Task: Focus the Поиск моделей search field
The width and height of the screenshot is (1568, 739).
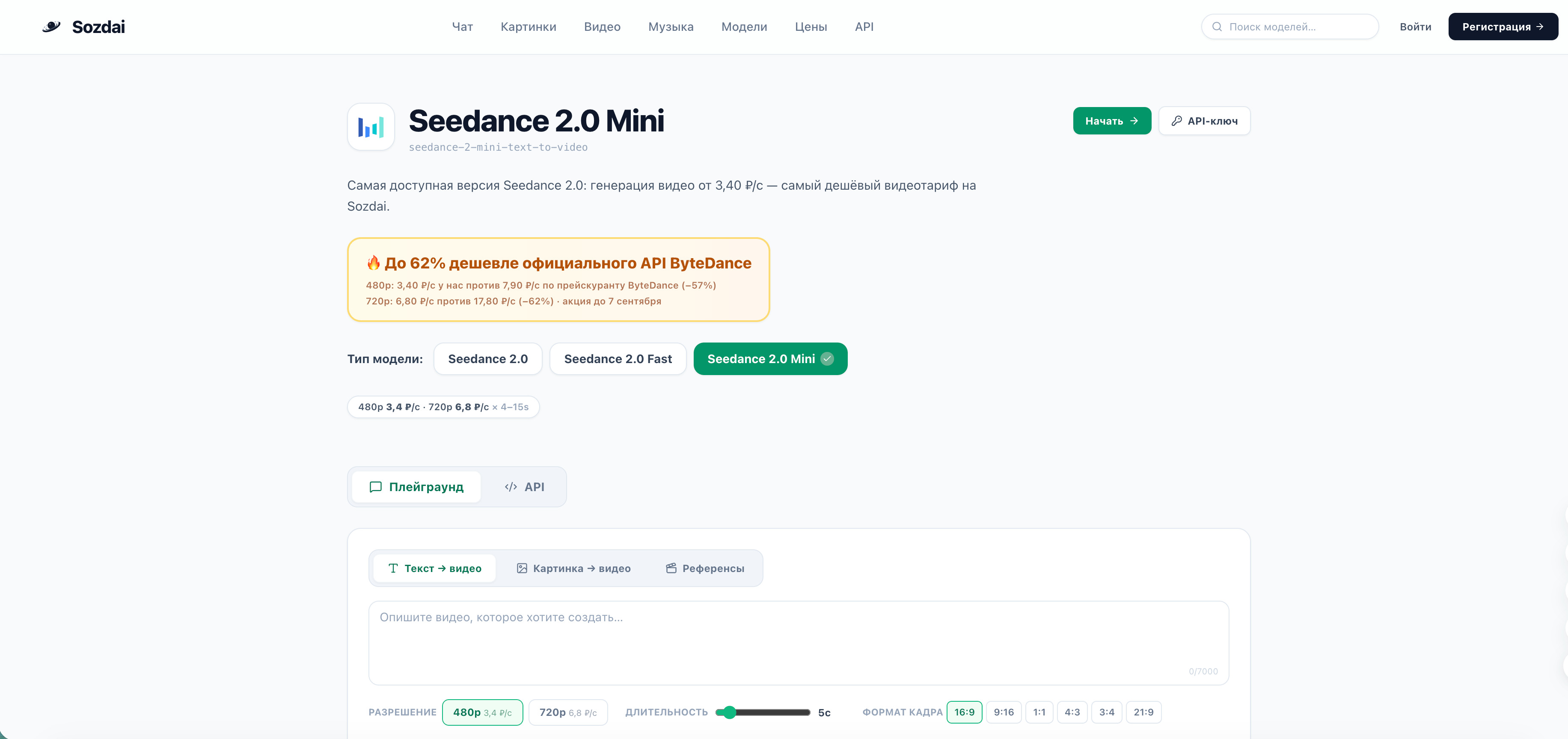Action: pyautogui.click(x=1290, y=27)
